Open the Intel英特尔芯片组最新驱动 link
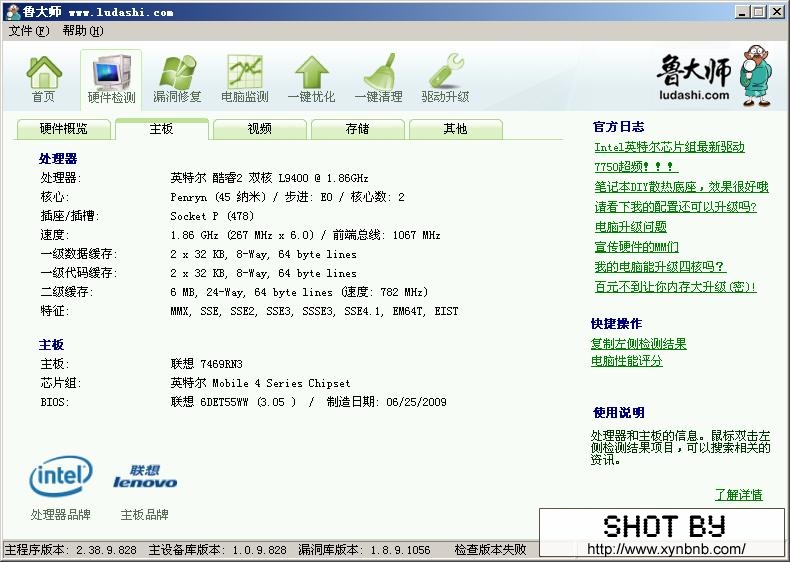This screenshot has width=790, height=562. click(669, 147)
